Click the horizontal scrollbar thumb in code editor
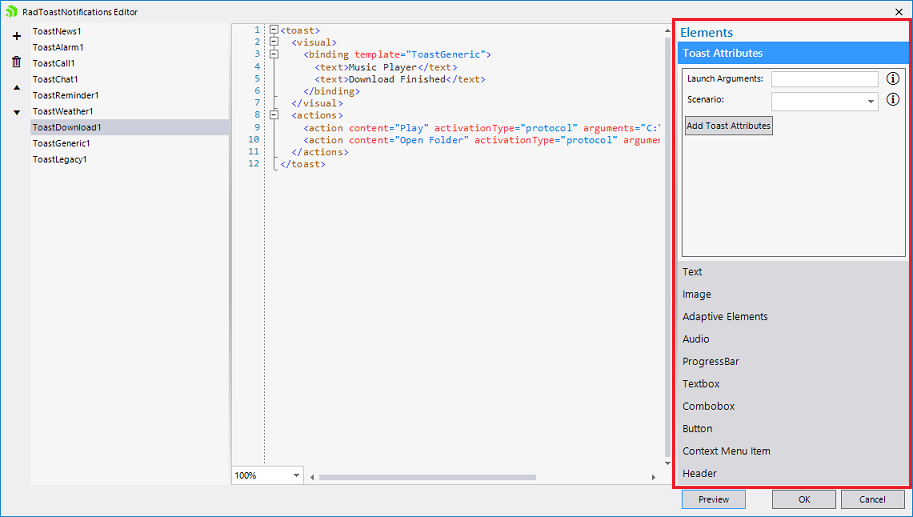This screenshot has width=913, height=517. [427, 477]
